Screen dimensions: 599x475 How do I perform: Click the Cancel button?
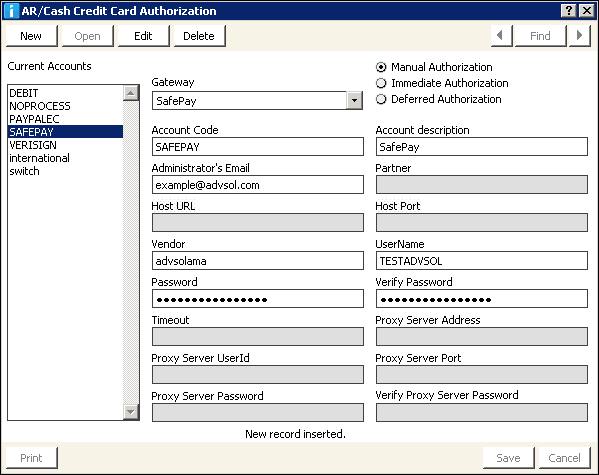pyautogui.click(x=564, y=458)
